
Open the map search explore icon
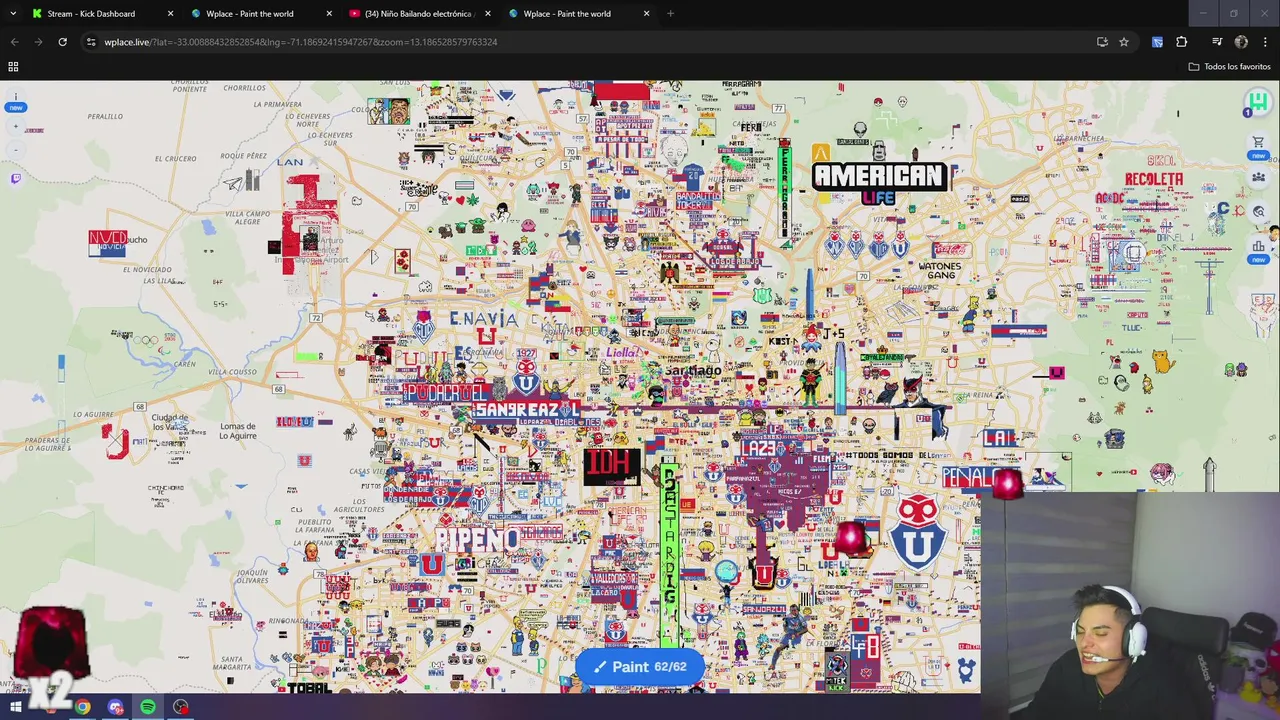[x=1259, y=211]
